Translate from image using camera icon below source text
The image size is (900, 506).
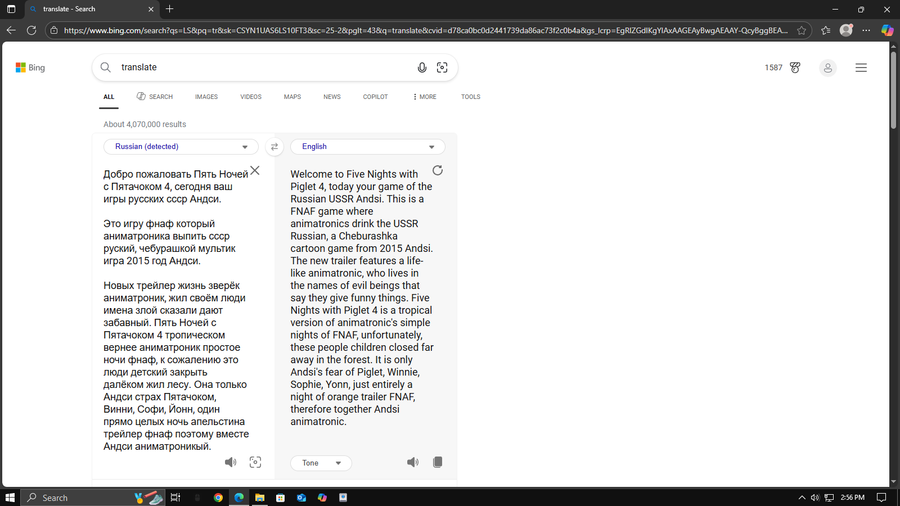[x=255, y=462]
